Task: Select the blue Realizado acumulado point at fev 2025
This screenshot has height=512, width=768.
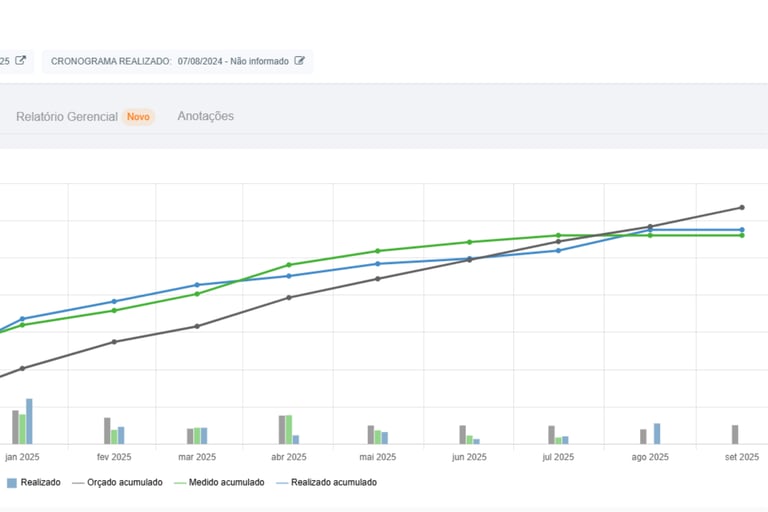Action: click(113, 301)
